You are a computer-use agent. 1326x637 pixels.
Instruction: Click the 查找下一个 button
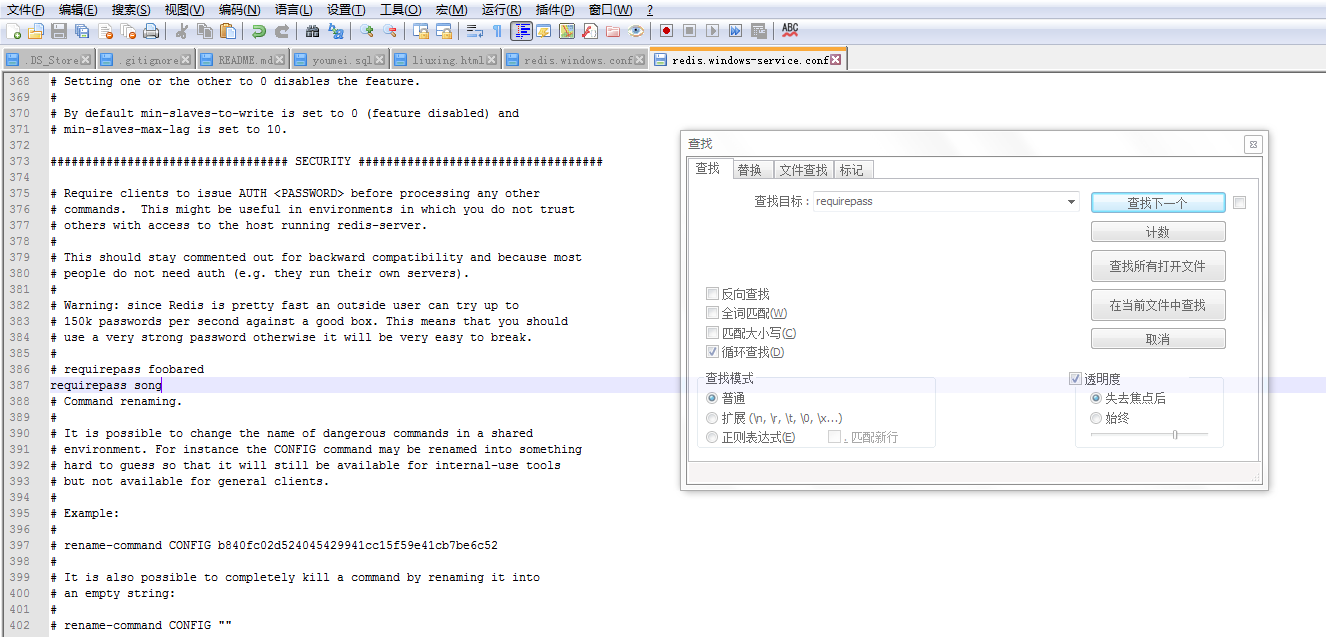[x=1157, y=202]
